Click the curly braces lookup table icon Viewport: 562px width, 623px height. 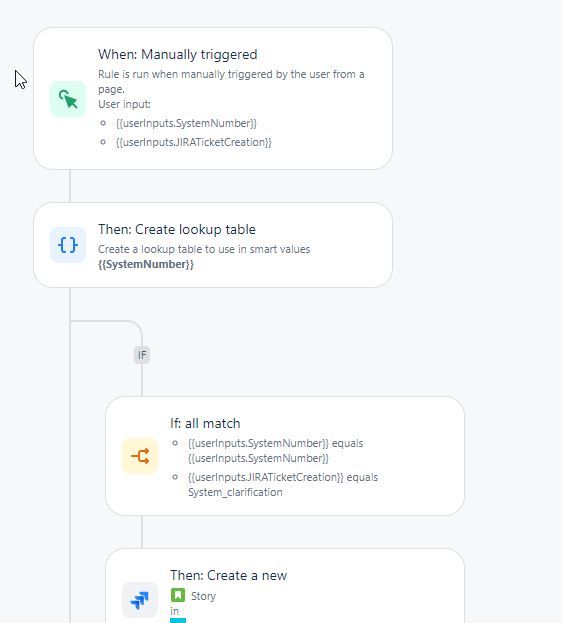click(68, 245)
